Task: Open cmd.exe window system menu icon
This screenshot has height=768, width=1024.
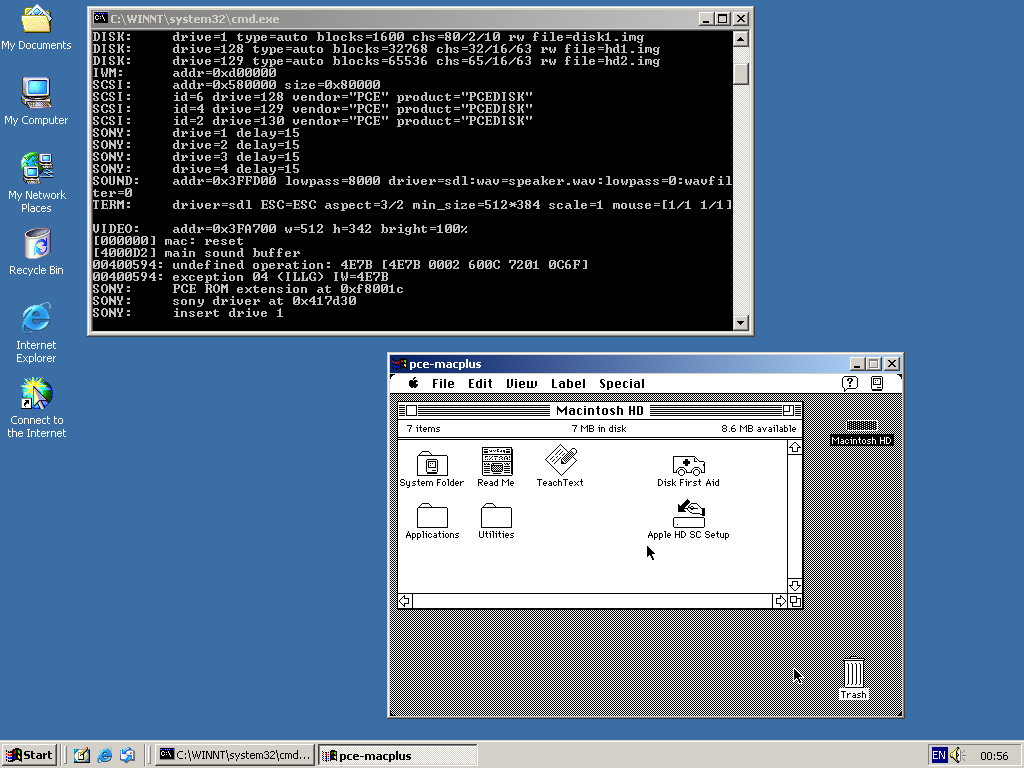Action: coord(100,18)
